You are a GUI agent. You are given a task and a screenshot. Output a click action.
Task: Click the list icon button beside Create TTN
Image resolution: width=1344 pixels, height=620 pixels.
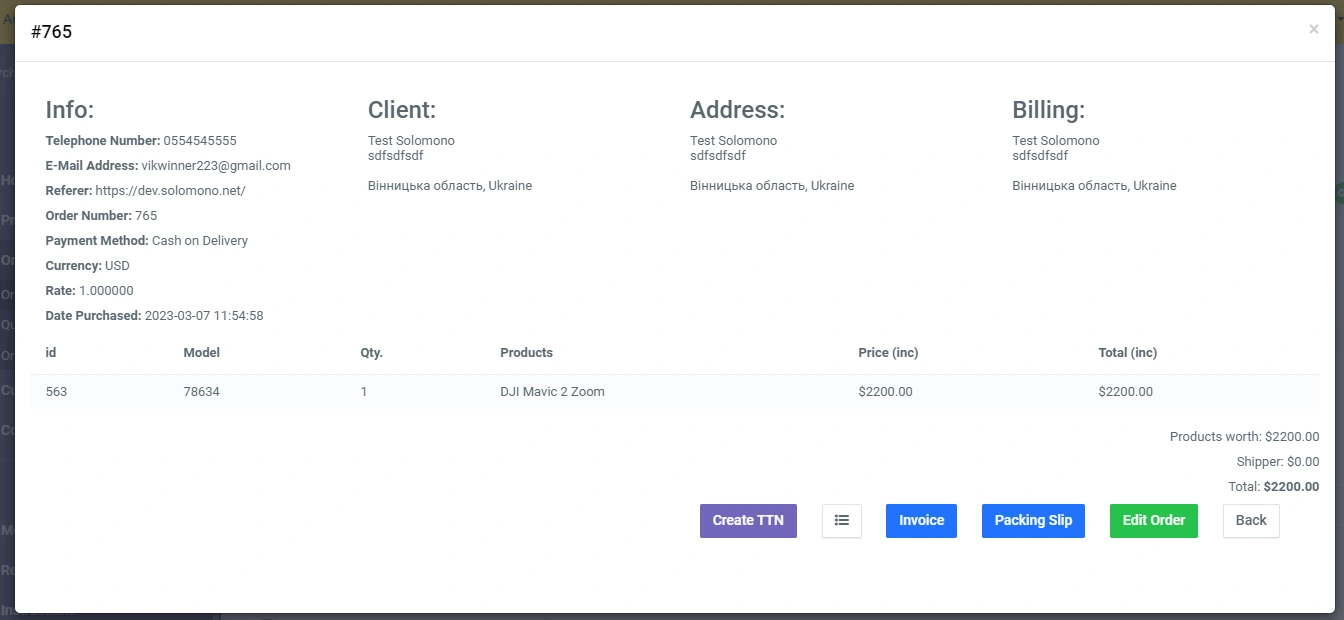[841, 520]
